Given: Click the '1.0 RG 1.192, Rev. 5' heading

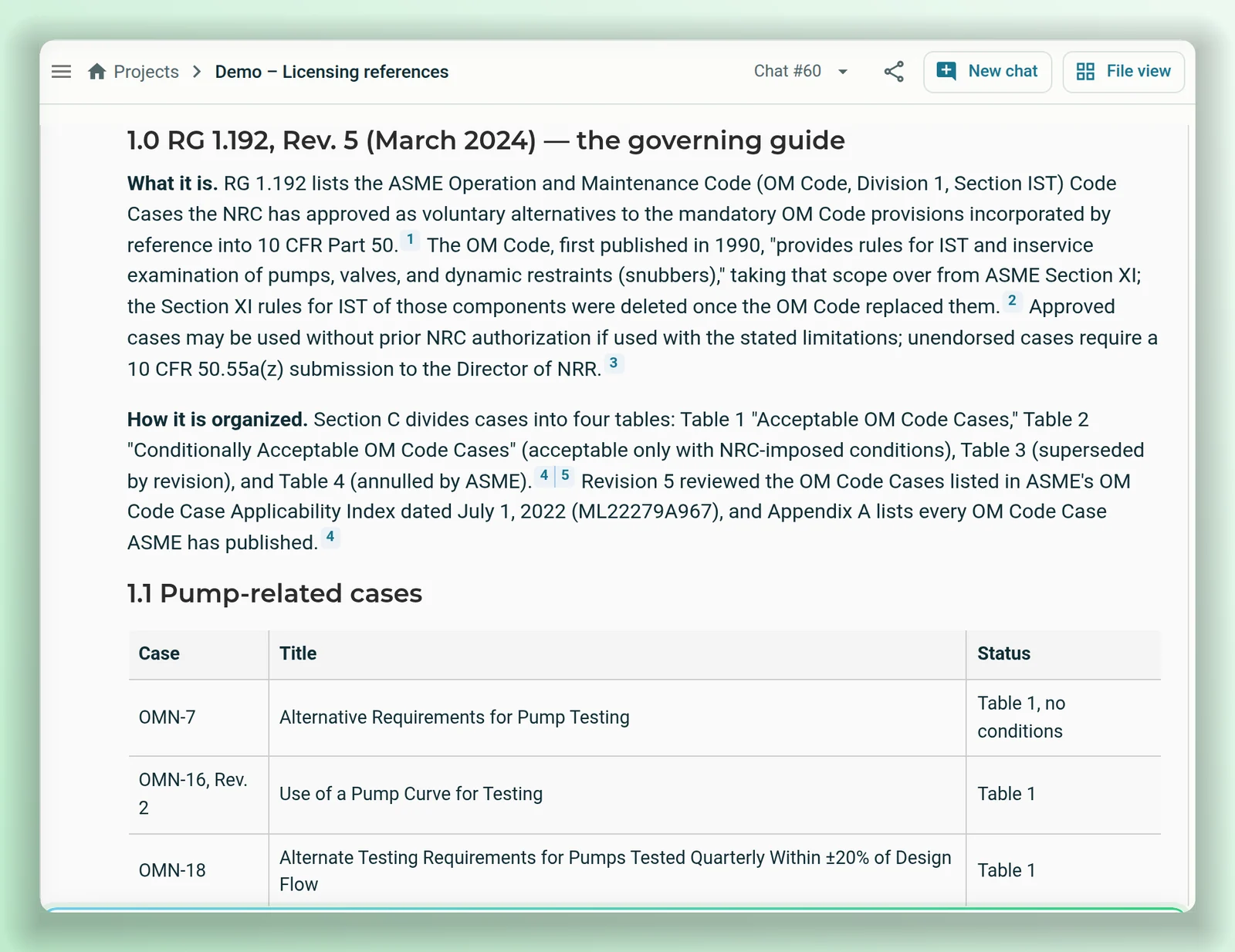Looking at the screenshot, I should pos(486,140).
